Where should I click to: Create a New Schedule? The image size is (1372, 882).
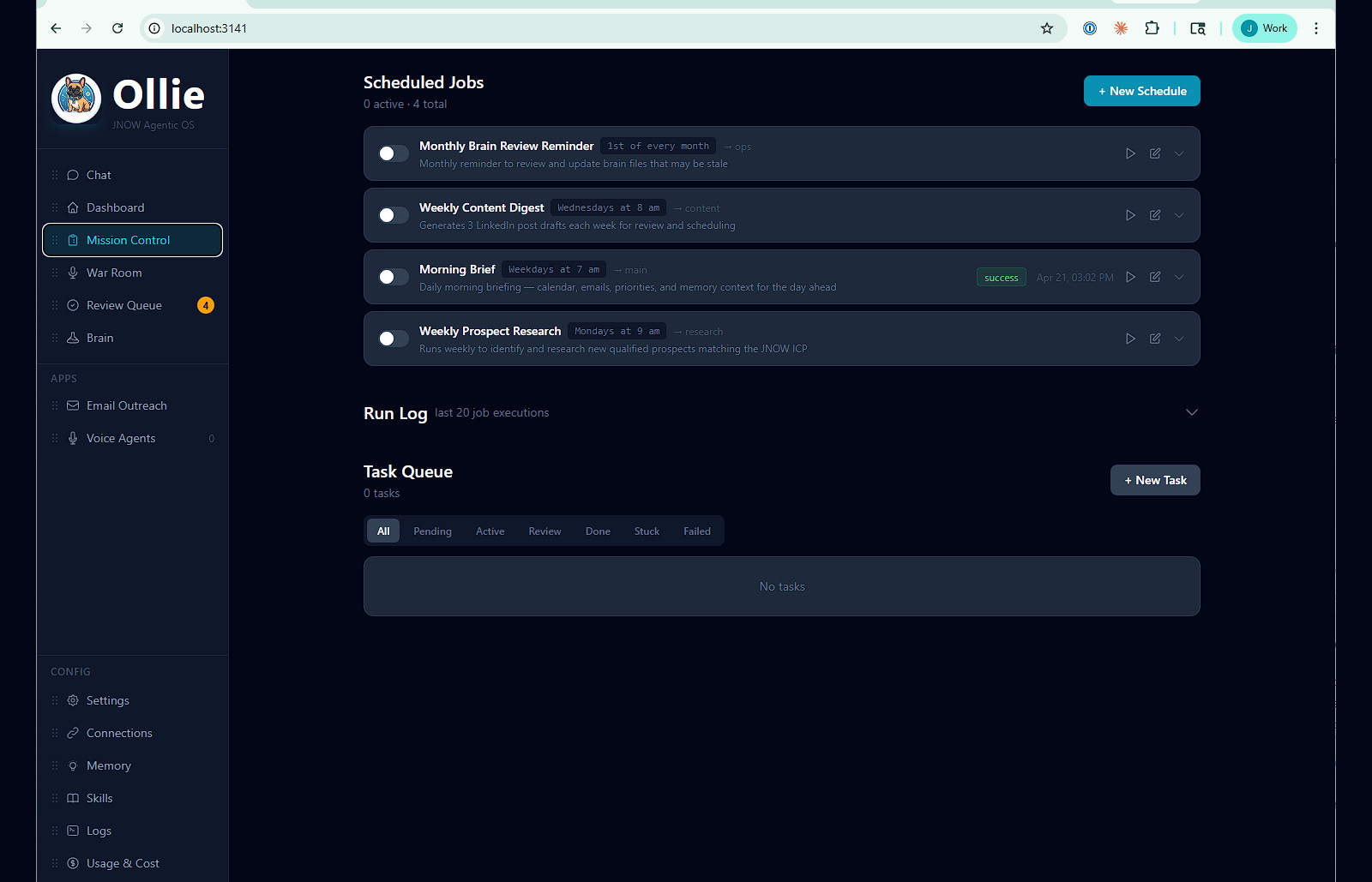click(1141, 91)
